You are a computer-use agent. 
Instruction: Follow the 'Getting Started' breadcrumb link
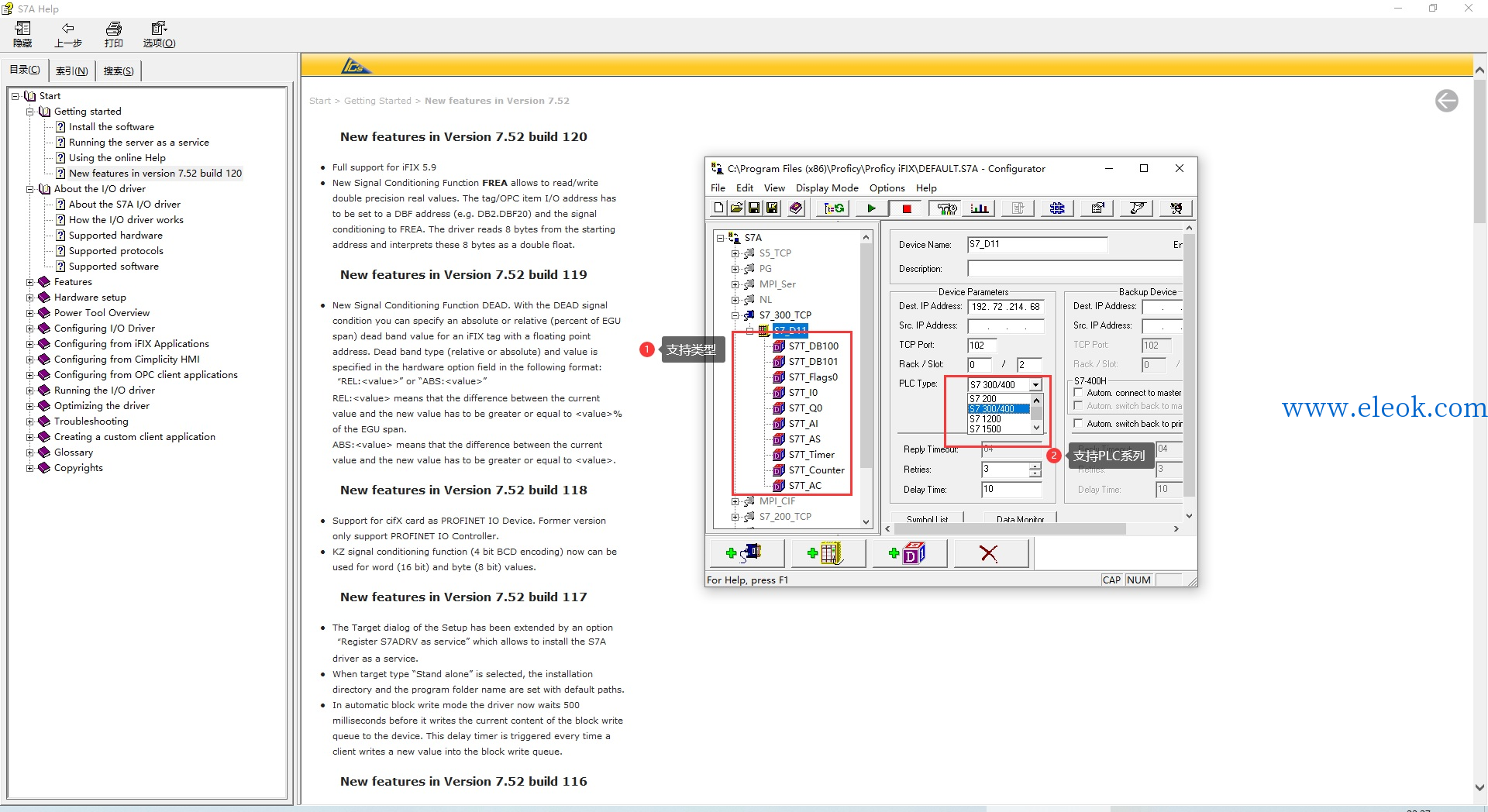coord(377,101)
